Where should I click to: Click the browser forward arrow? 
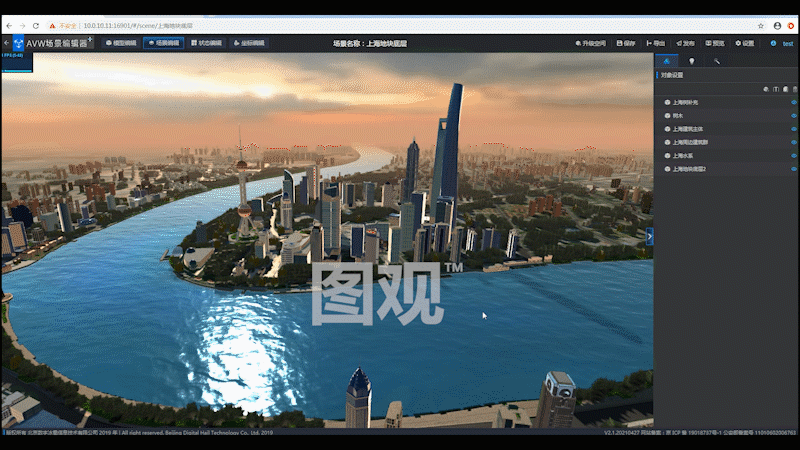(22, 26)
